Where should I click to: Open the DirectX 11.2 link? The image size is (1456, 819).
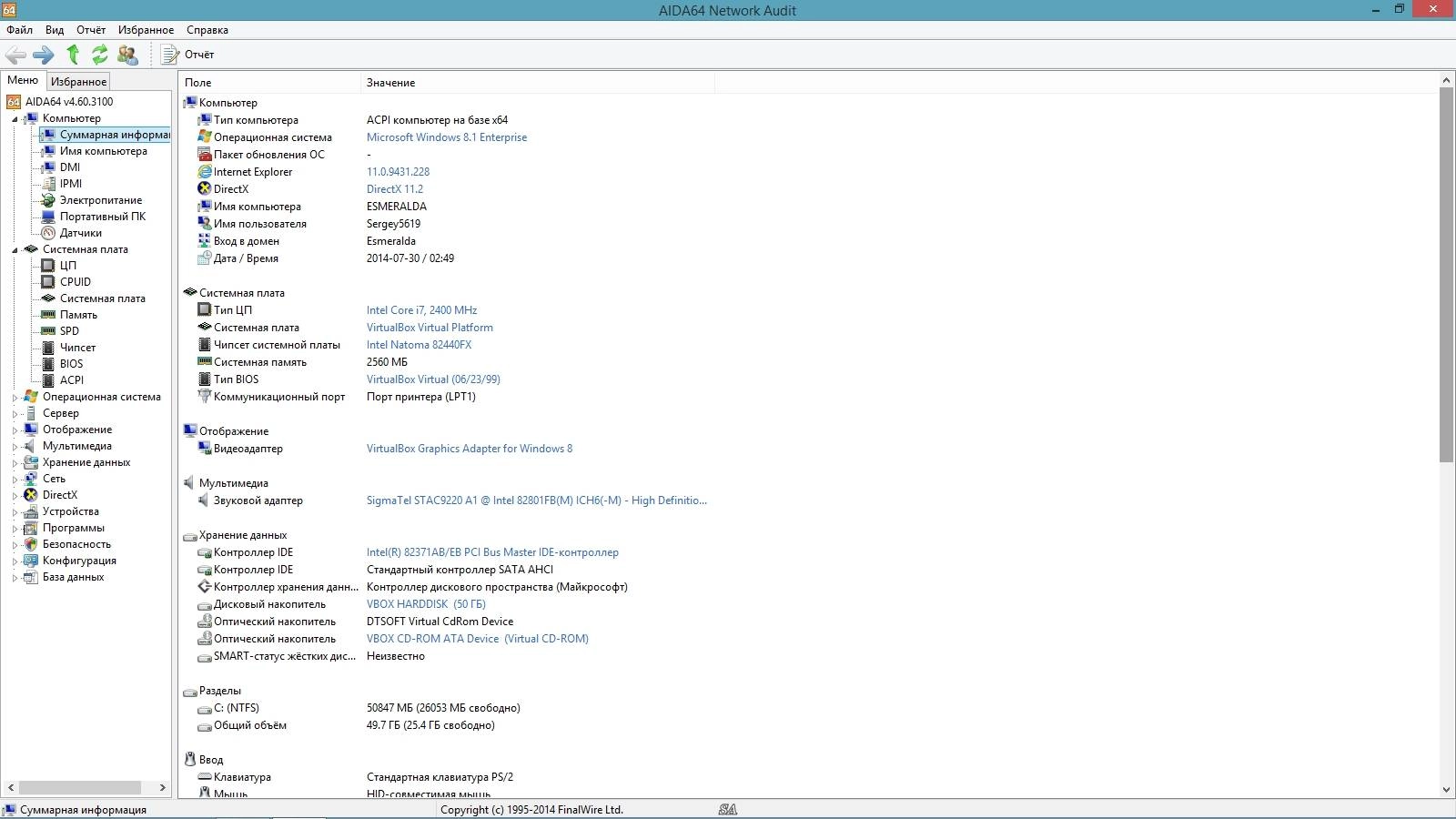click(x=395, y=189)
